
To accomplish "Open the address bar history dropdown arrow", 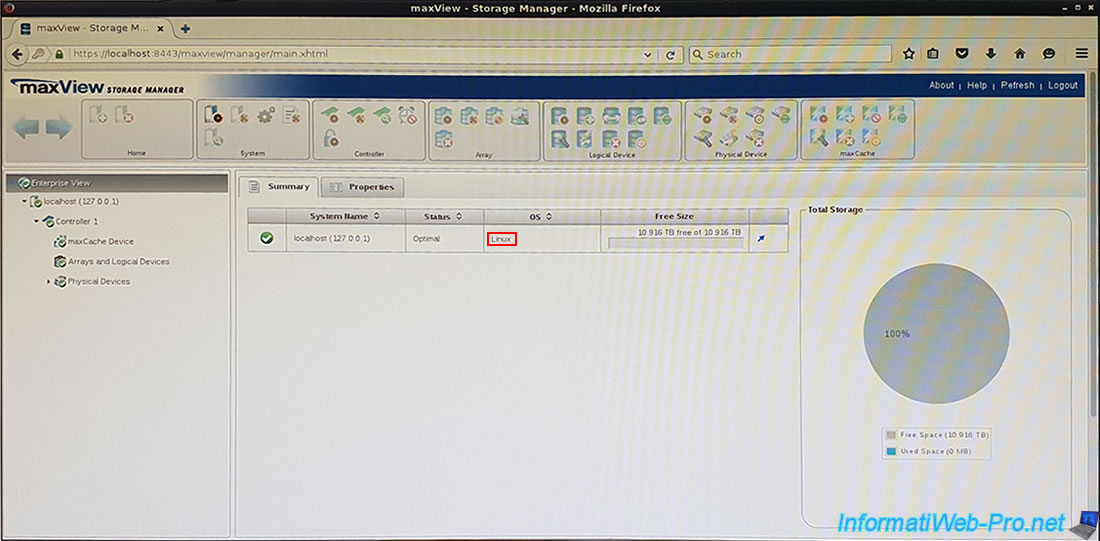I will [x=647, y=54].
